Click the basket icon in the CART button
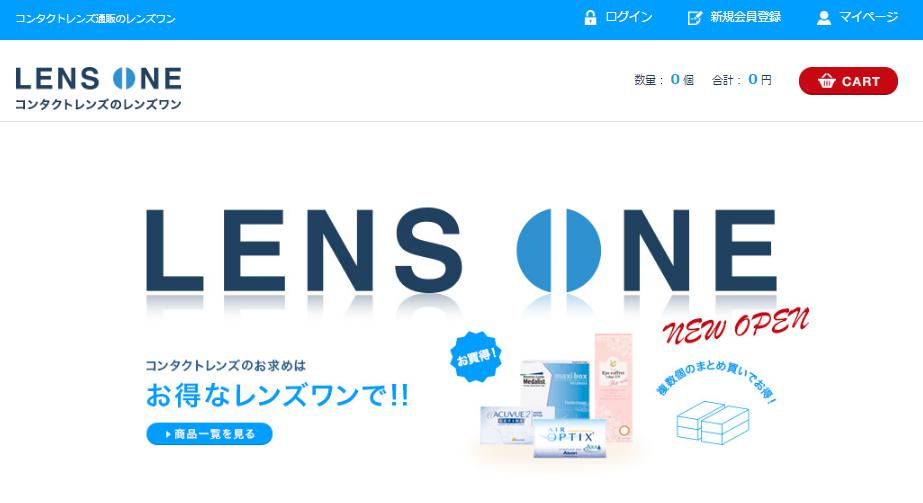 pyautogui.click(x=826, y=81)
